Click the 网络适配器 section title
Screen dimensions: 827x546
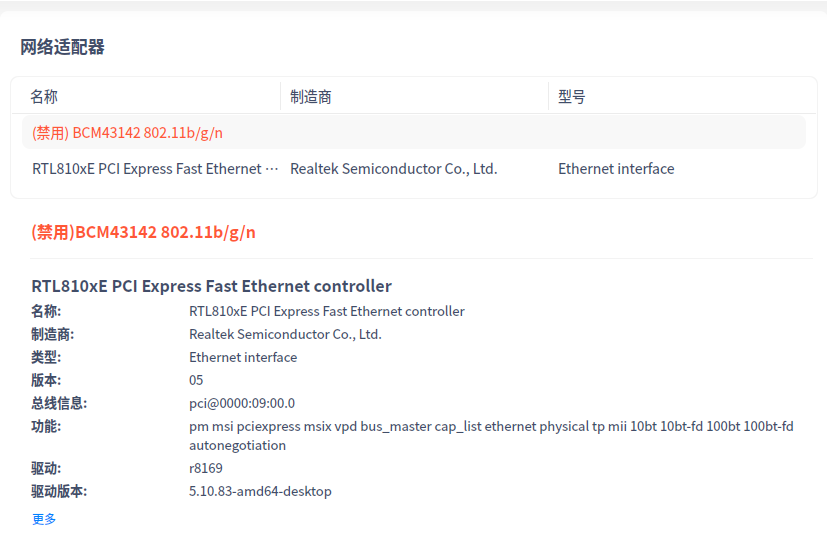(x=62, y=47)
